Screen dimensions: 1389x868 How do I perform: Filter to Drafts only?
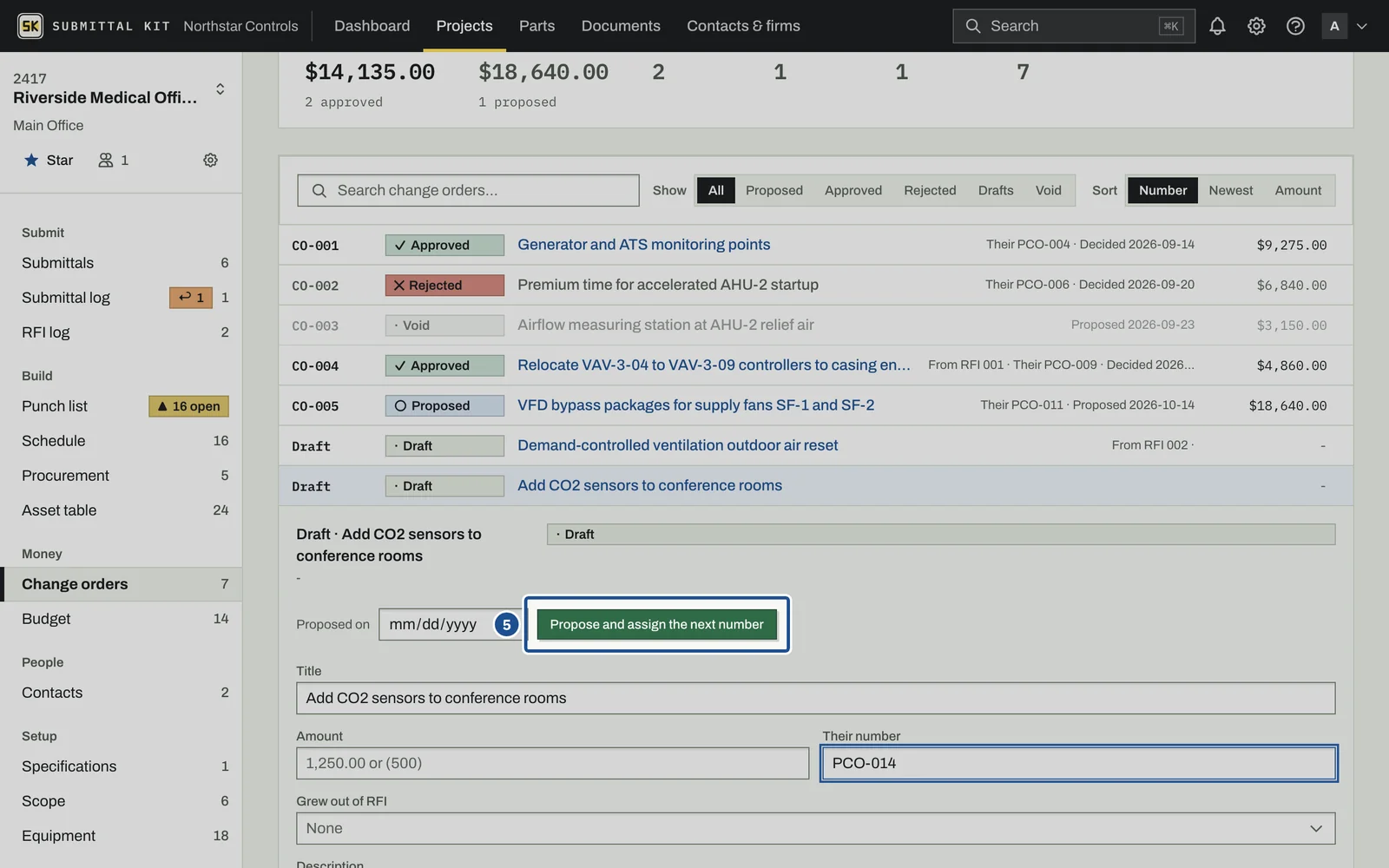coord(996,191)
